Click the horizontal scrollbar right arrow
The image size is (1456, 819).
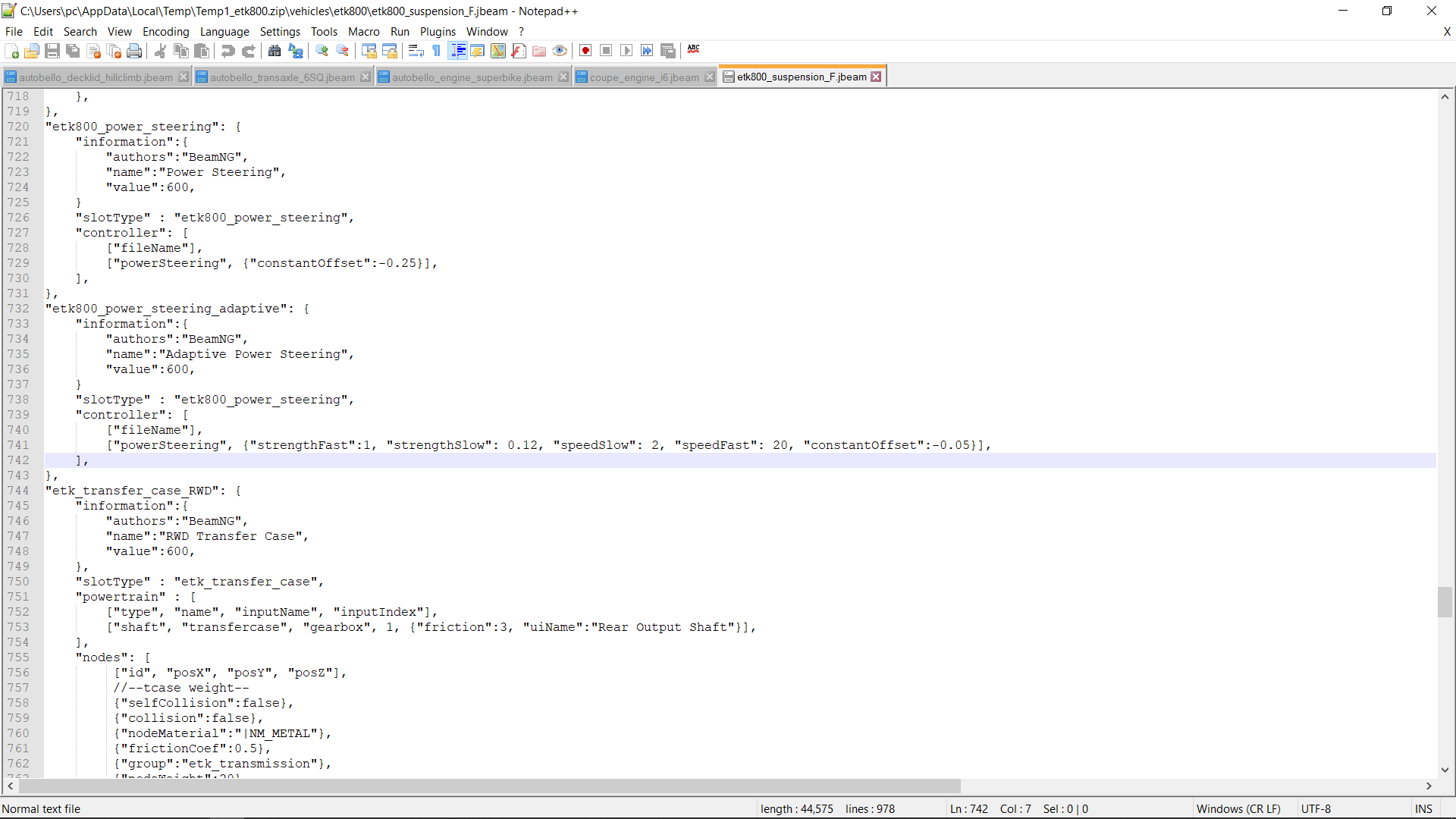(x=1429, y=786)
